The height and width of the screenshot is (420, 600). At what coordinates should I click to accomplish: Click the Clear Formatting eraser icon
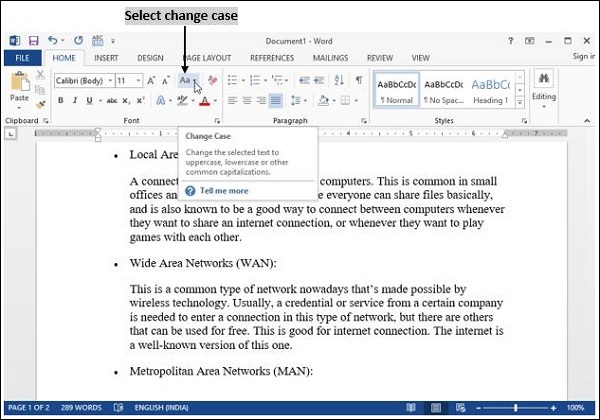tap(211, 80)
